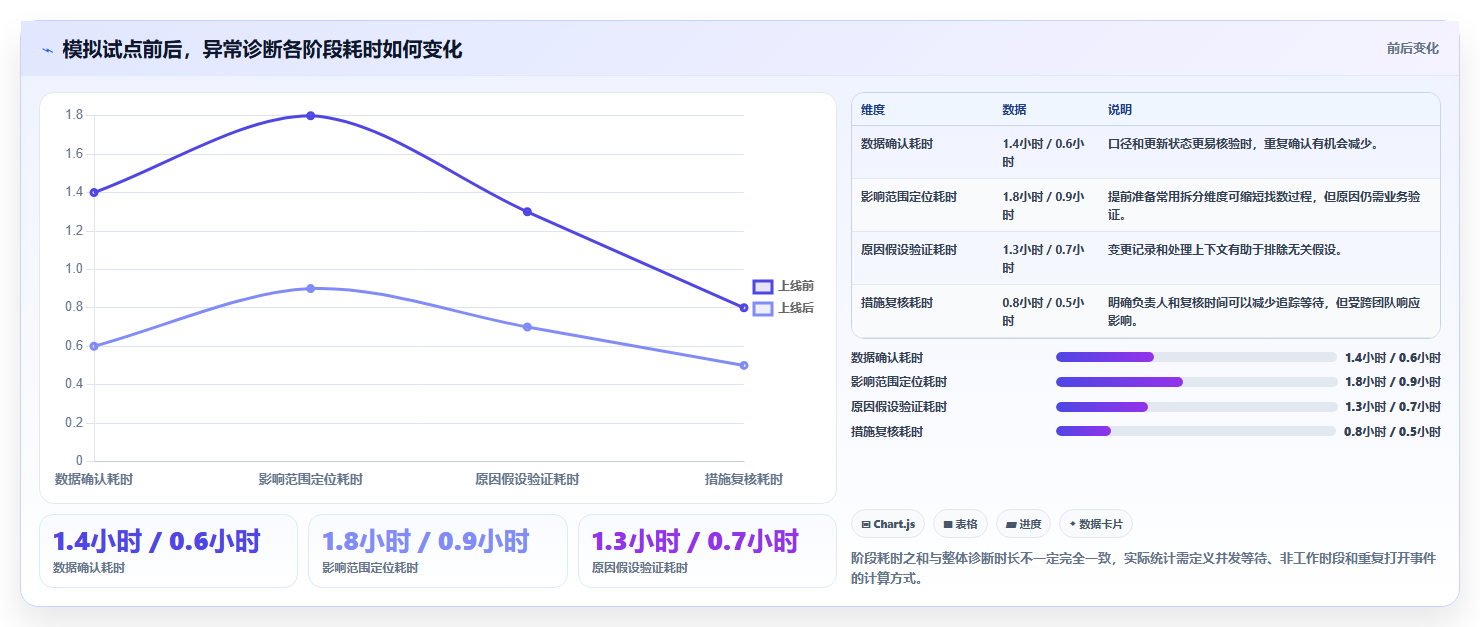Click the 说明 table column header
This screenshot has height=627, width=1480.
coord(1120,110)
